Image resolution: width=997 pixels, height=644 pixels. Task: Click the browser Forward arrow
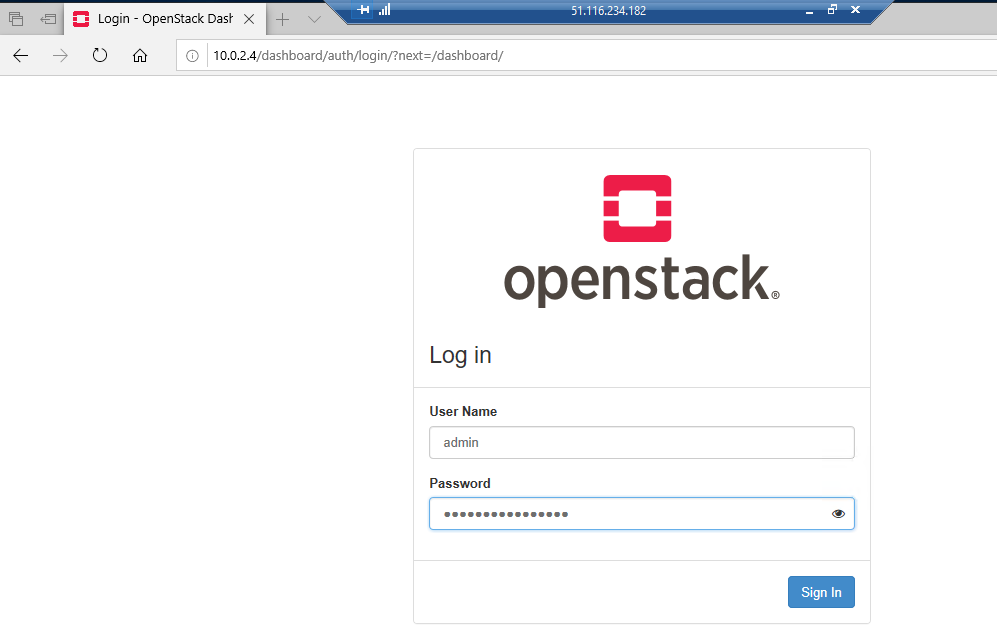click(60, 56)
